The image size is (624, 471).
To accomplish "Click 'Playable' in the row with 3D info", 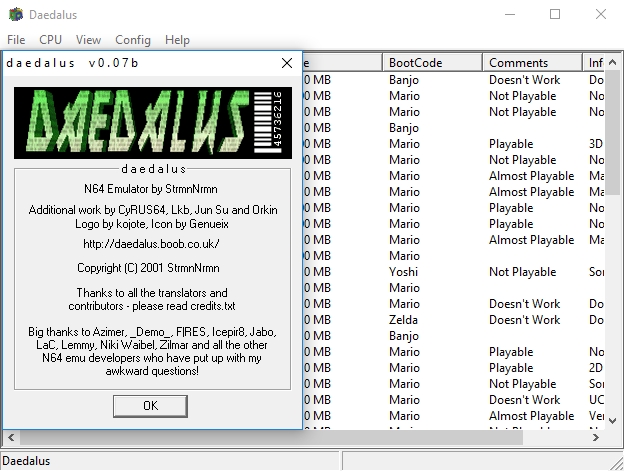I will tap(511, 144).
